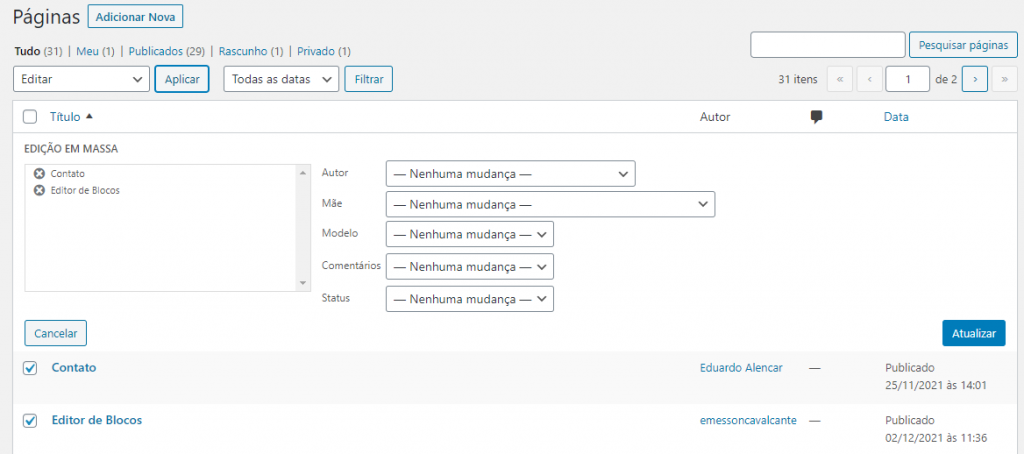The image size is (1024, 454).
Task: Open the Autor dropdown in bulk edit
Action: (x=511, y=174)
